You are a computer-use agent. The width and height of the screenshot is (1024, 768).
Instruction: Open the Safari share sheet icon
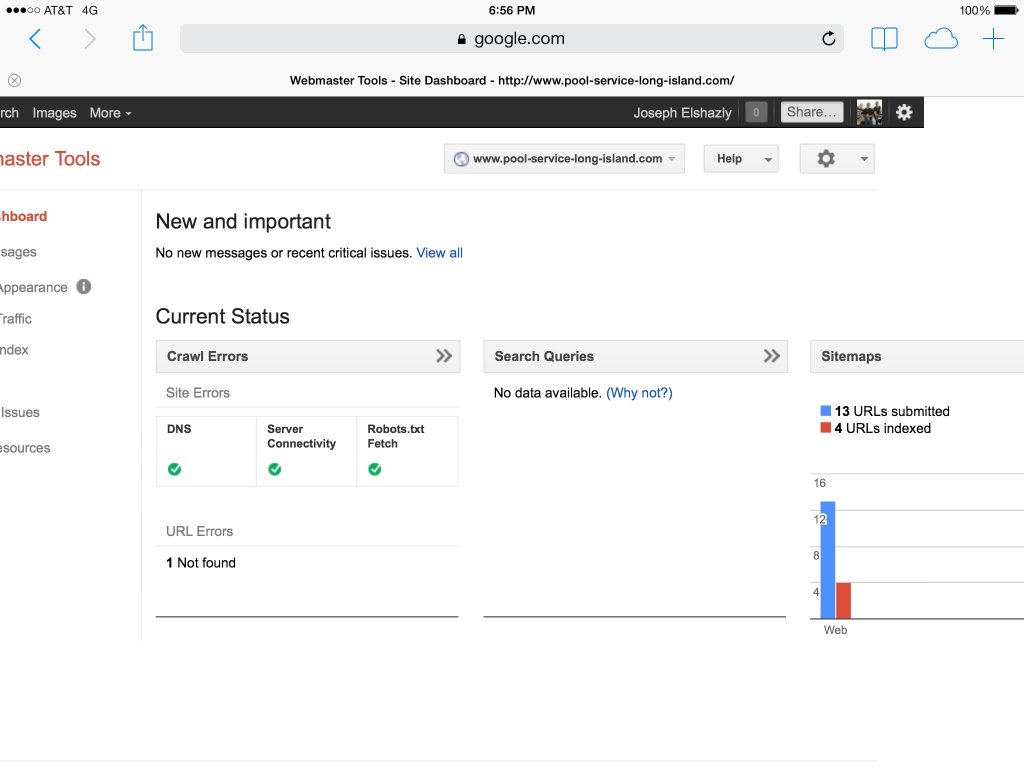coord(143,39)
